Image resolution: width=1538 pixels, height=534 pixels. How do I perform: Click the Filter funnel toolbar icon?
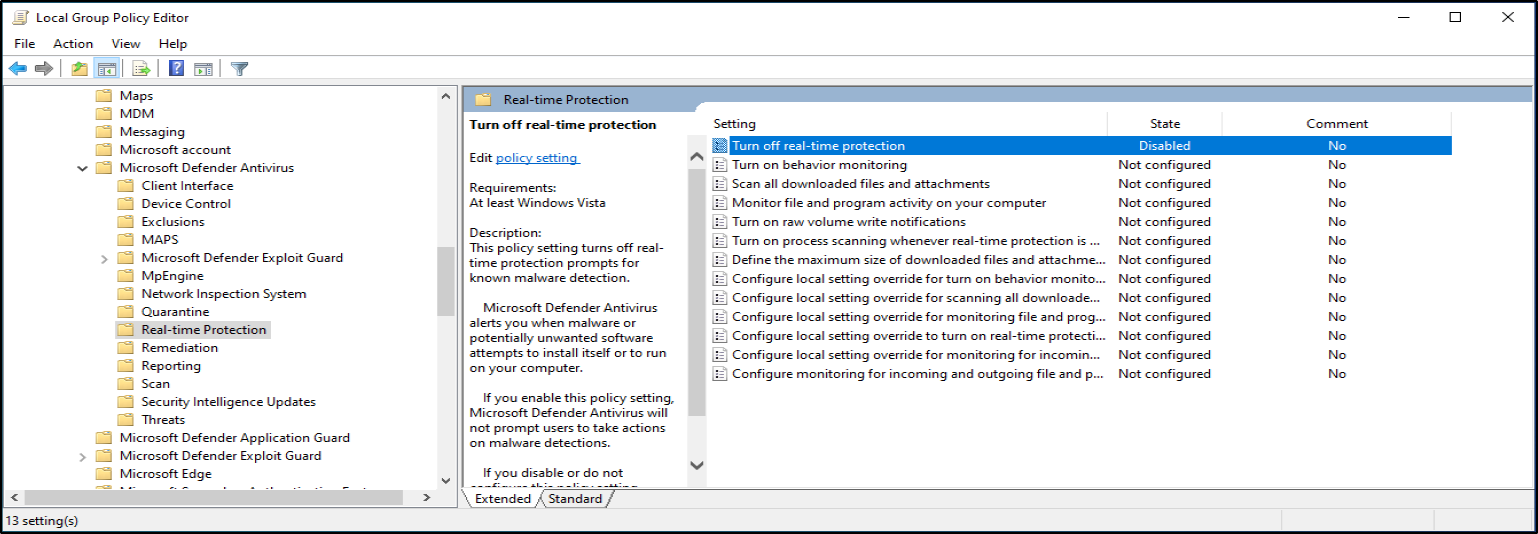(x=239, y=69)
